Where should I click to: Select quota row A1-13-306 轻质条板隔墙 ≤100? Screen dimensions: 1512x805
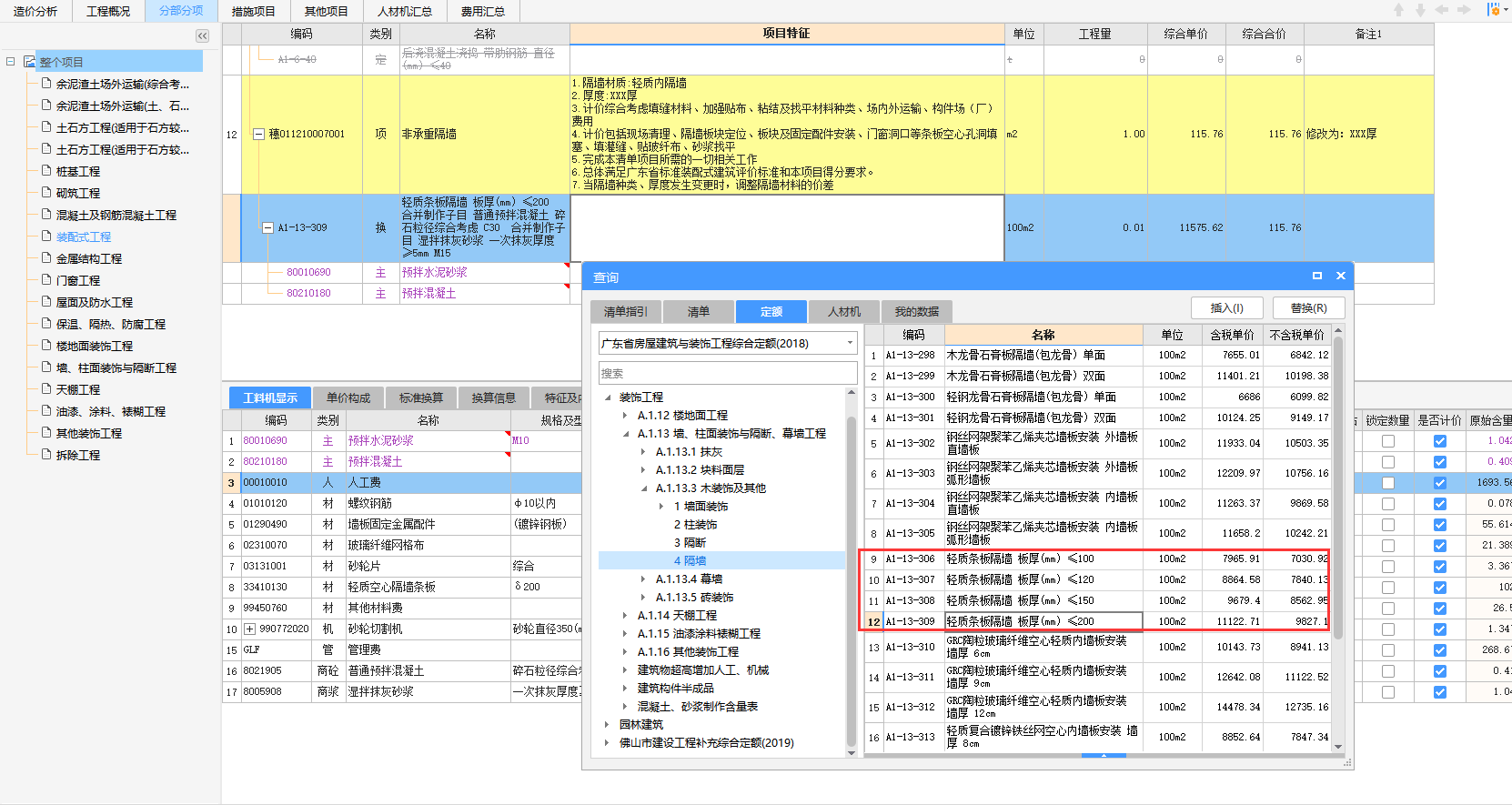click(1097, 558)
